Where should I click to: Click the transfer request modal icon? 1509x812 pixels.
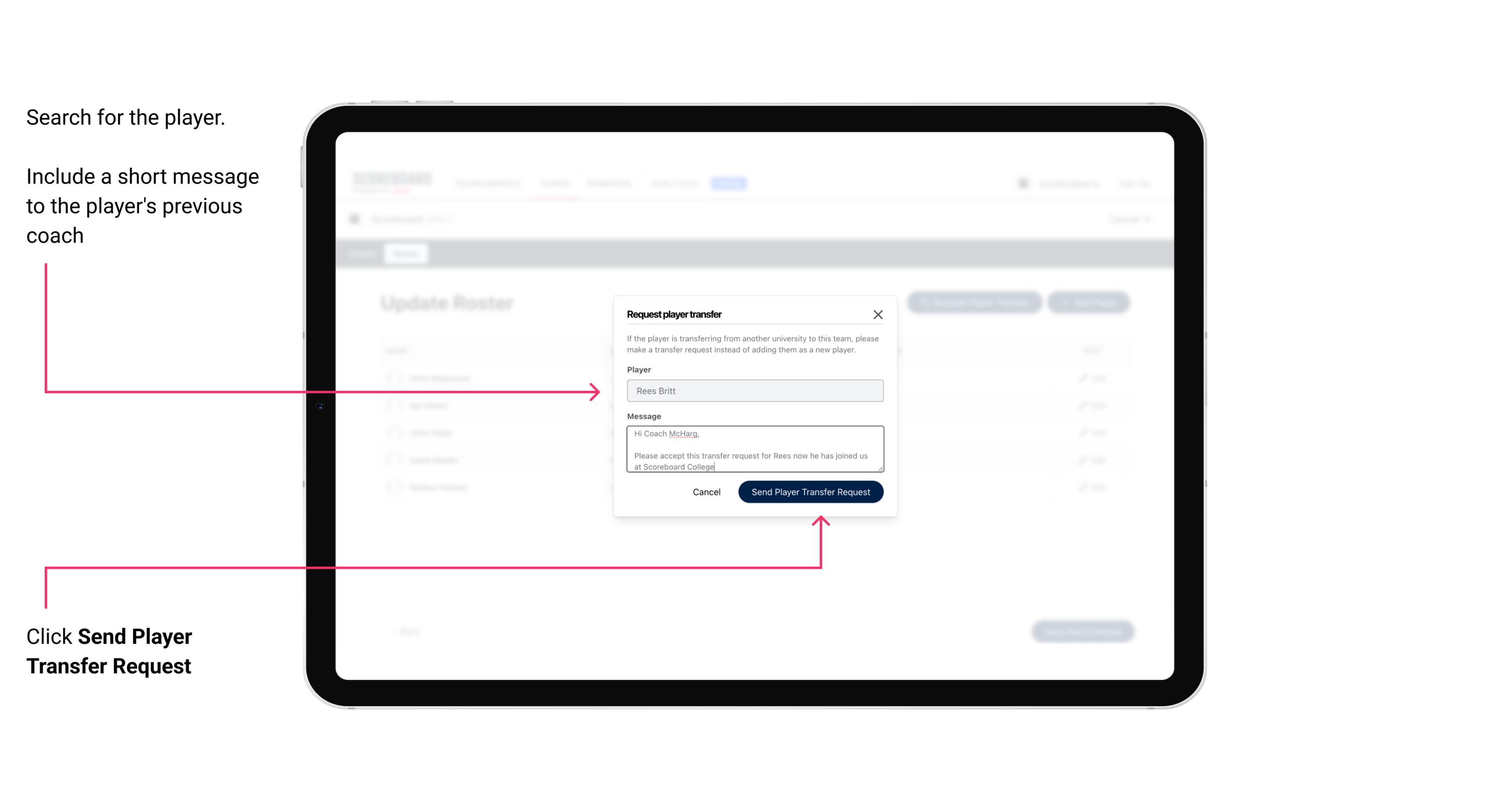(x=879, y=314)
